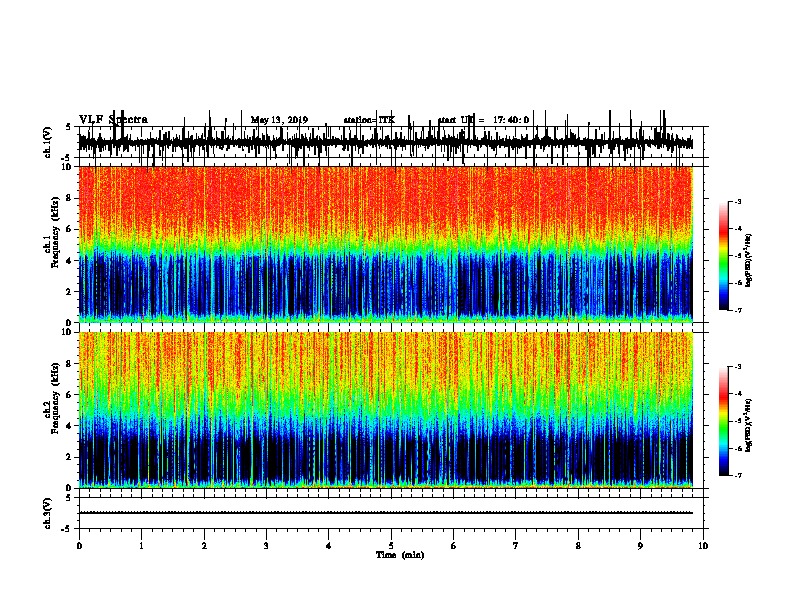This screenshot has width=792, height=612.
Task: Click the "1" tick on time axis
Action: [x=141, y=546]
